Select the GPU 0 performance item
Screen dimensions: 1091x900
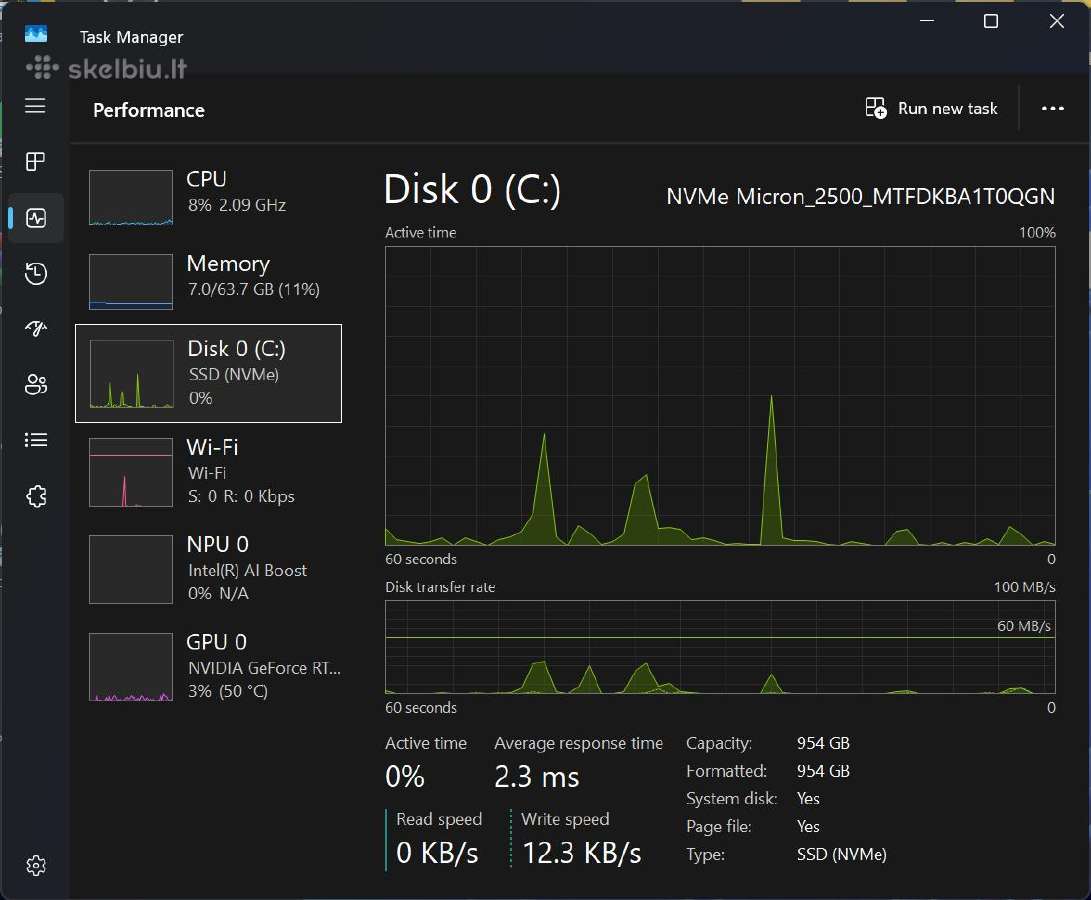[x=209, y=666]
